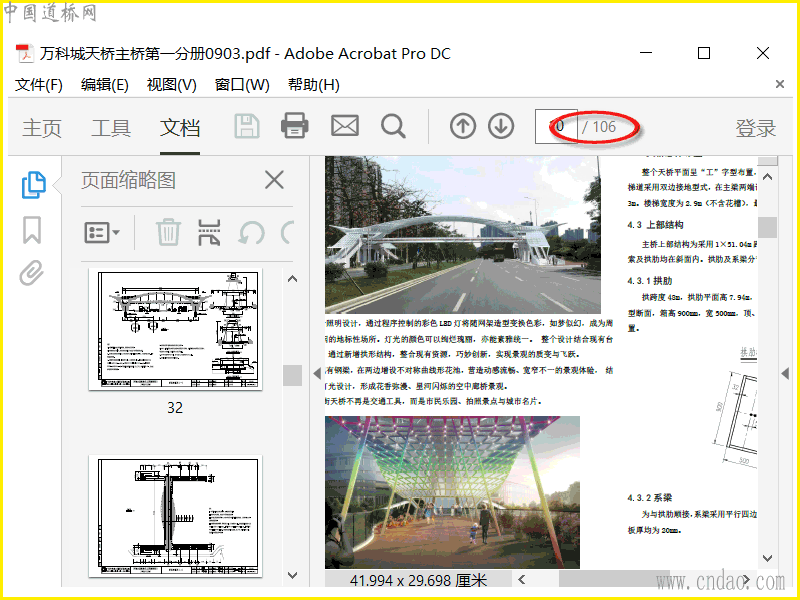
Task: Open the Bookmarks sidebar icon
Action: coord(32,230)
